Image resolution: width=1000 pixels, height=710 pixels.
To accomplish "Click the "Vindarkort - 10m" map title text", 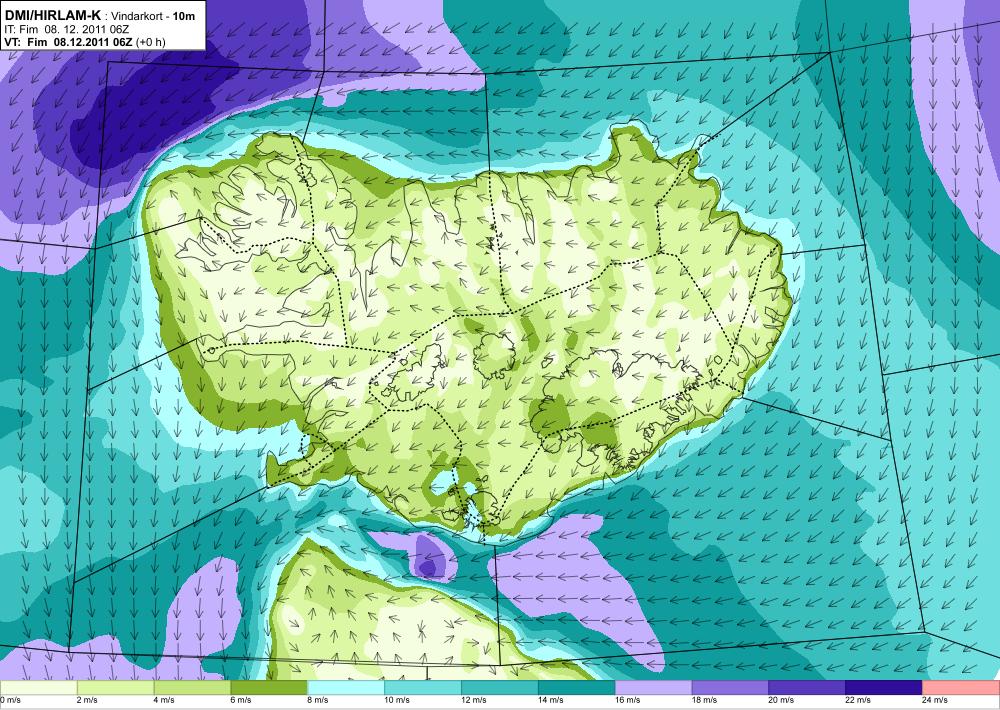I will pos(153,16).
